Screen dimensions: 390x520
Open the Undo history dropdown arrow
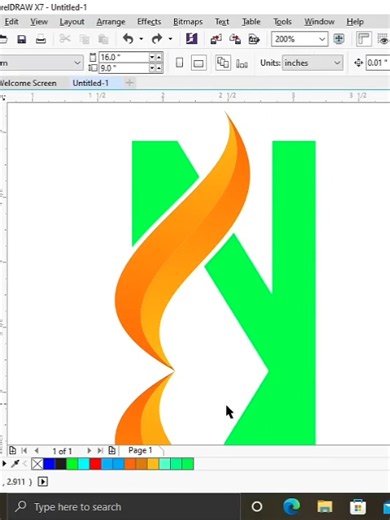point(141,39)
